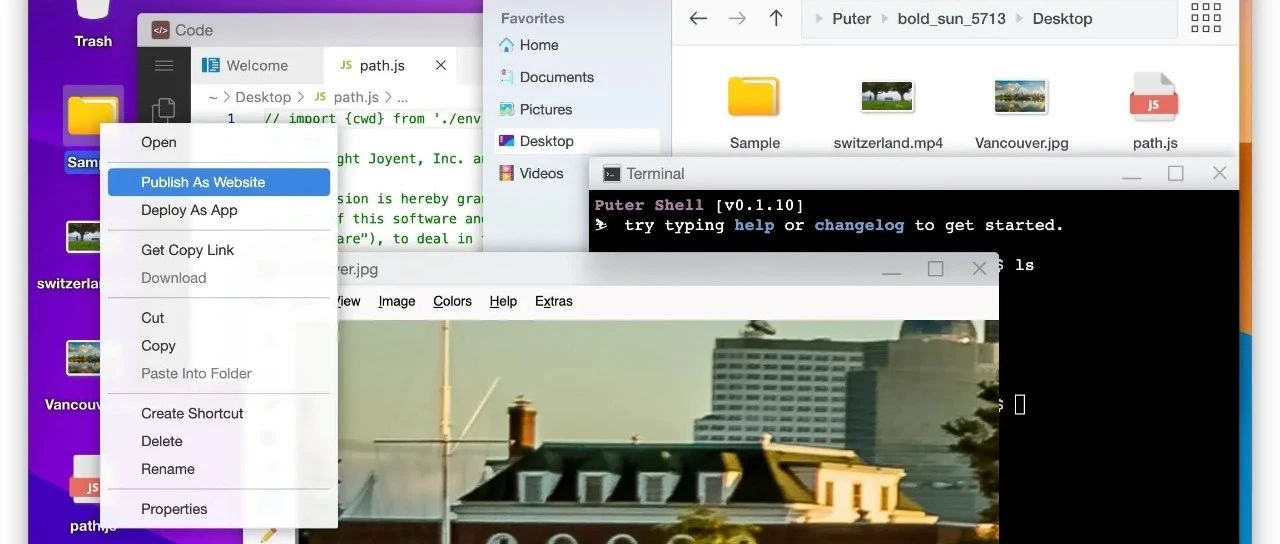Select Deploy As App menu entry
The image size is (1280, 544).
click(x=189, y=210)
